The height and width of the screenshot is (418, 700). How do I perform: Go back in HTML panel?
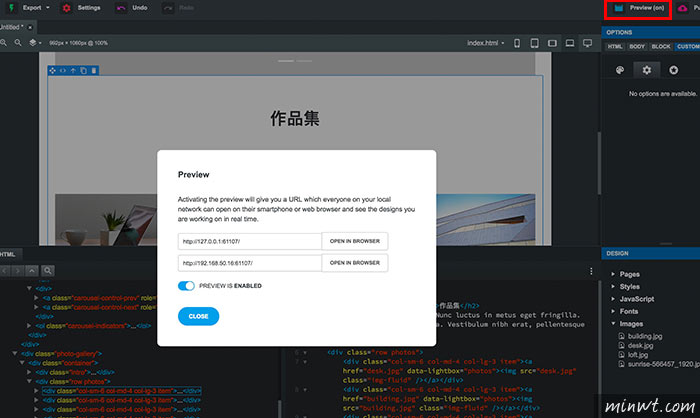tap(4, 271)
